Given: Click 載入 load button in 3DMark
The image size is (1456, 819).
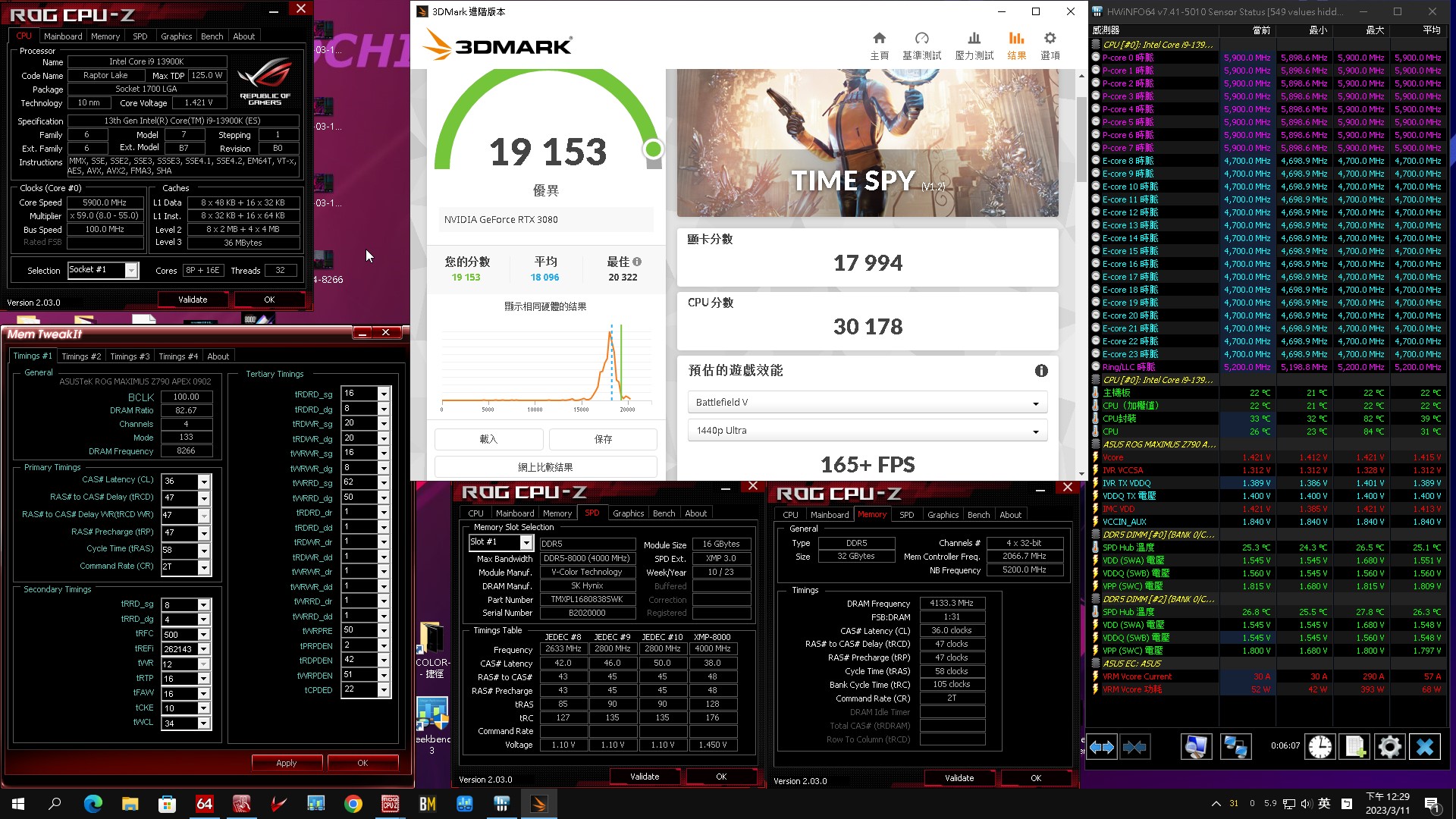Looking at the screenshot, I should (488, 439).
